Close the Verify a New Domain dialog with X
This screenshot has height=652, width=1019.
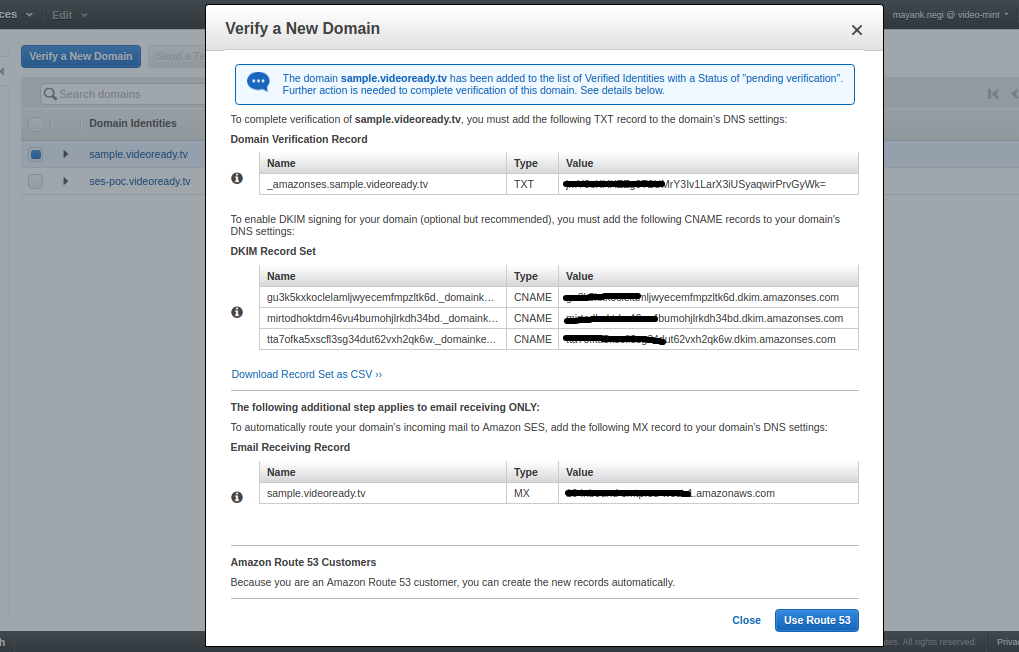point(857,30)
